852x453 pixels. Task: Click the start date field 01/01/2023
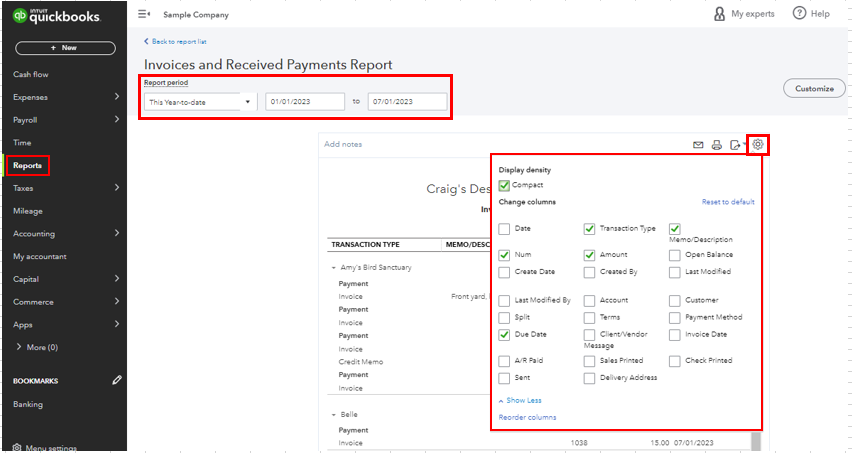[x=304, y=102]
